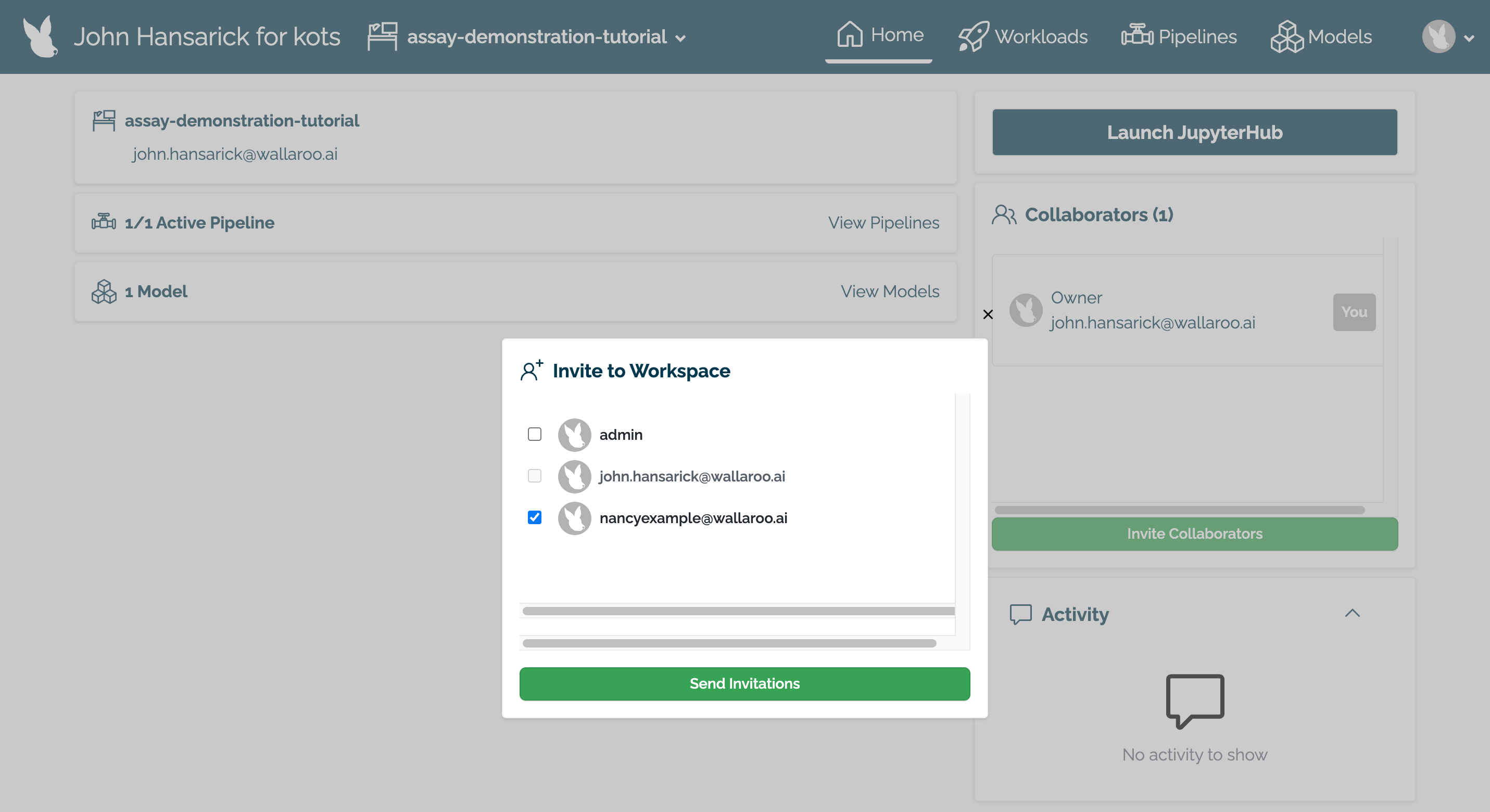Open the assay-demonstration-tutorial workspace dropdown

(x=681, y=37)
